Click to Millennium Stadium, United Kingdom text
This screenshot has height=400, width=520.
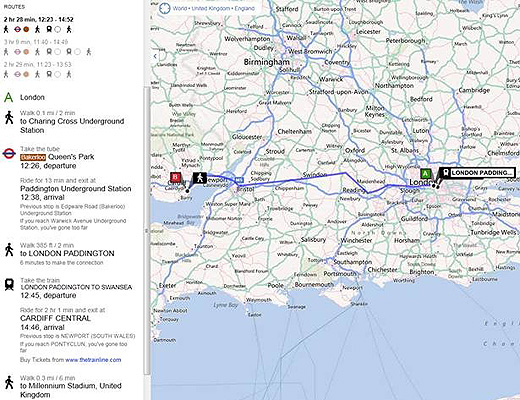coord(71,390)
